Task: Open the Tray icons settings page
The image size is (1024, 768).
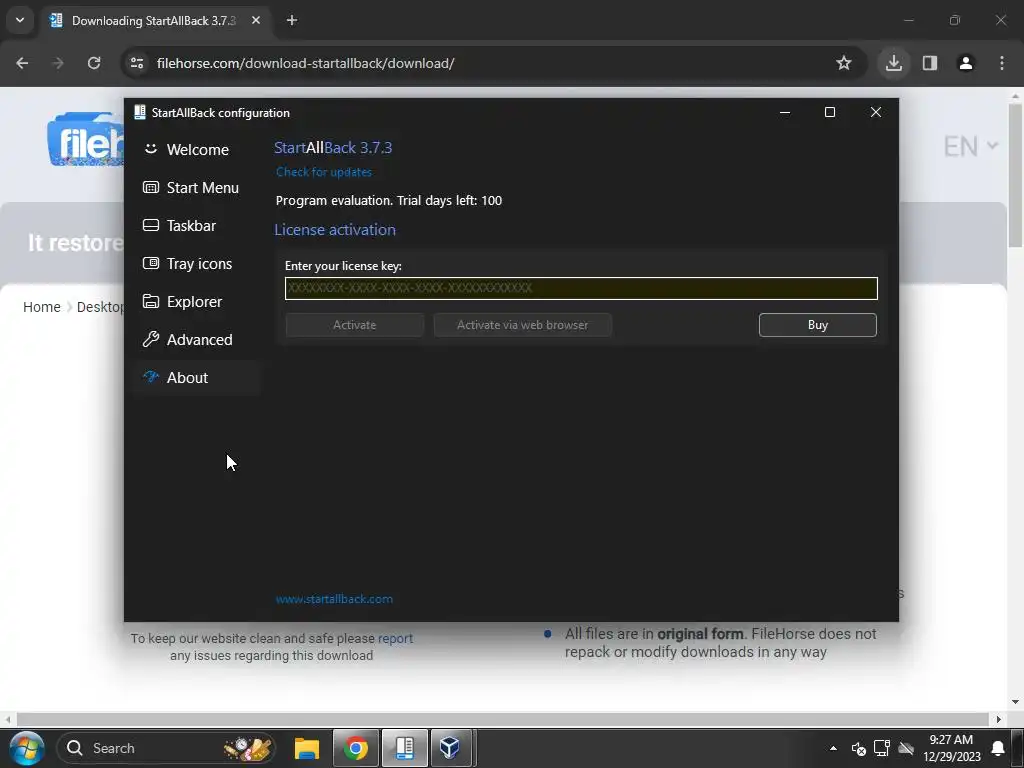Action: 197,263
